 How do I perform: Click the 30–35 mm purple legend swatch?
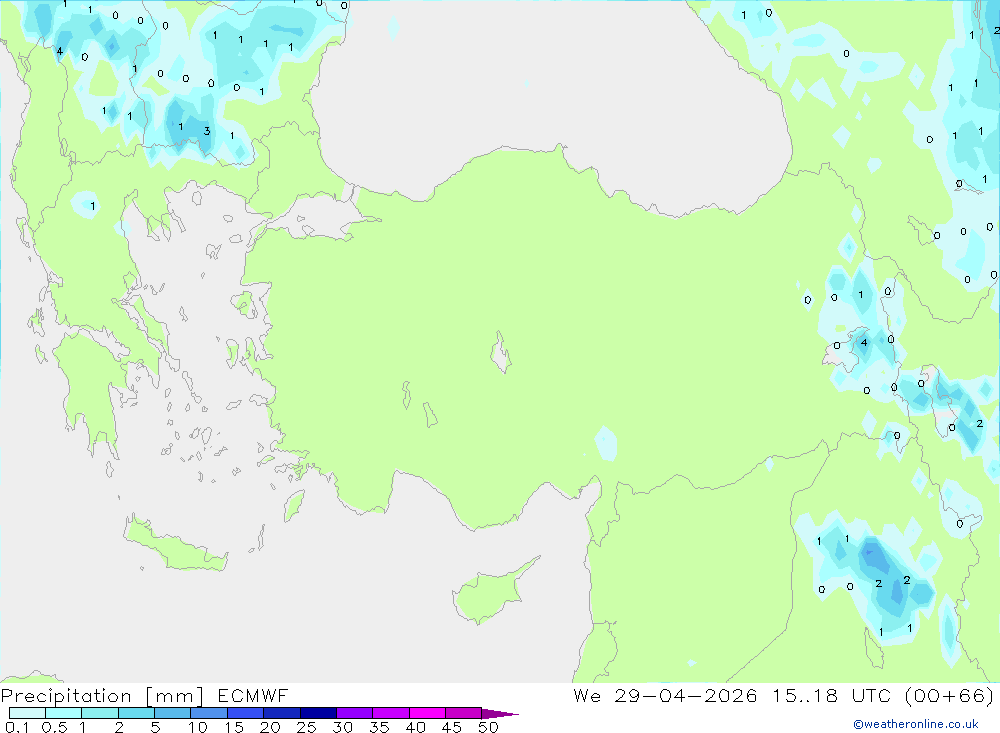(354, 713)
